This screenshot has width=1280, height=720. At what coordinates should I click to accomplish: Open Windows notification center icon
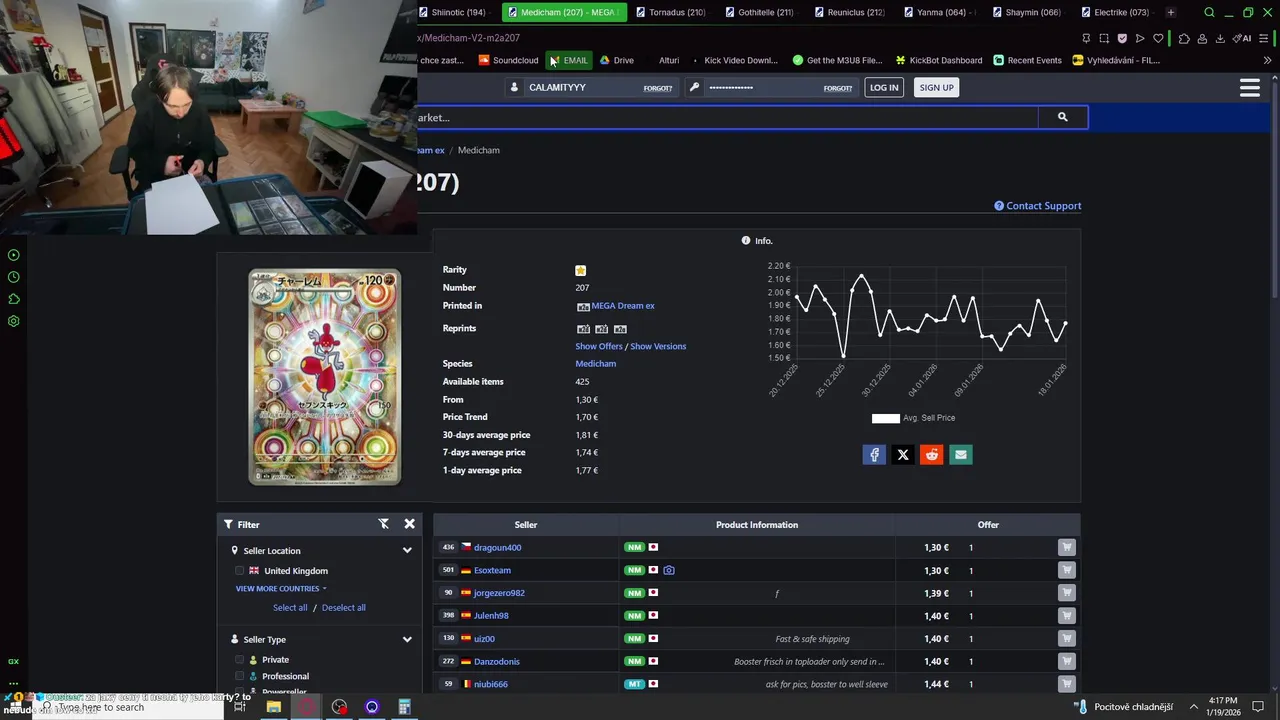(1258, 707)
